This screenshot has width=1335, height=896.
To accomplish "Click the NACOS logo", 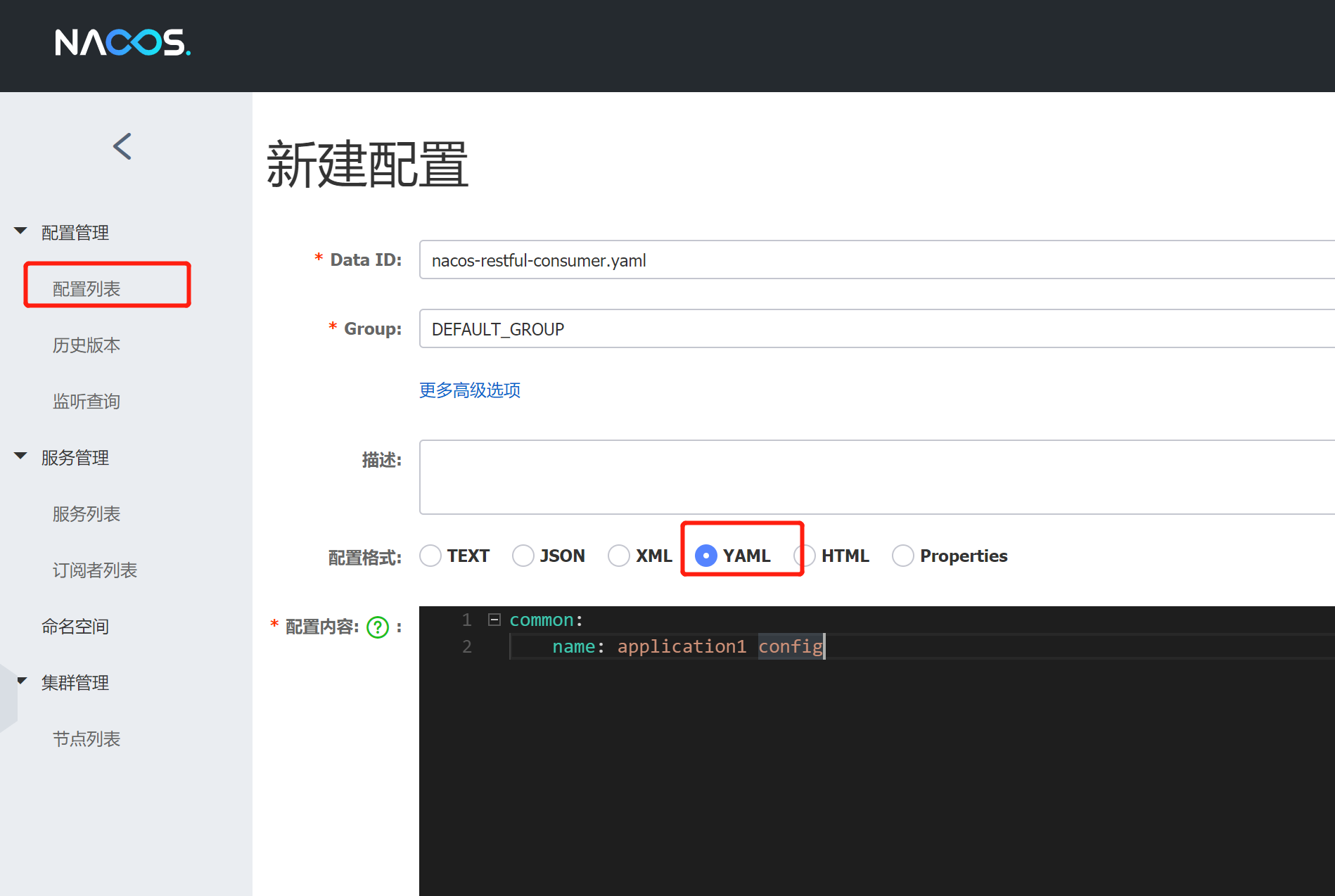I will pyautogui.click(x=122, y=42).
